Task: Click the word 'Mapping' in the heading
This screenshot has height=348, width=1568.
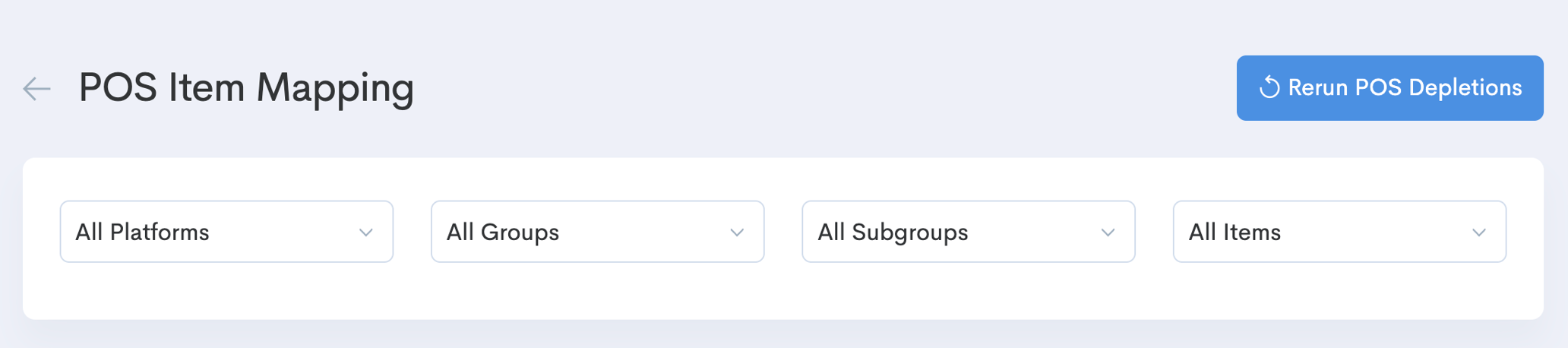Action: tap(335, 88)
